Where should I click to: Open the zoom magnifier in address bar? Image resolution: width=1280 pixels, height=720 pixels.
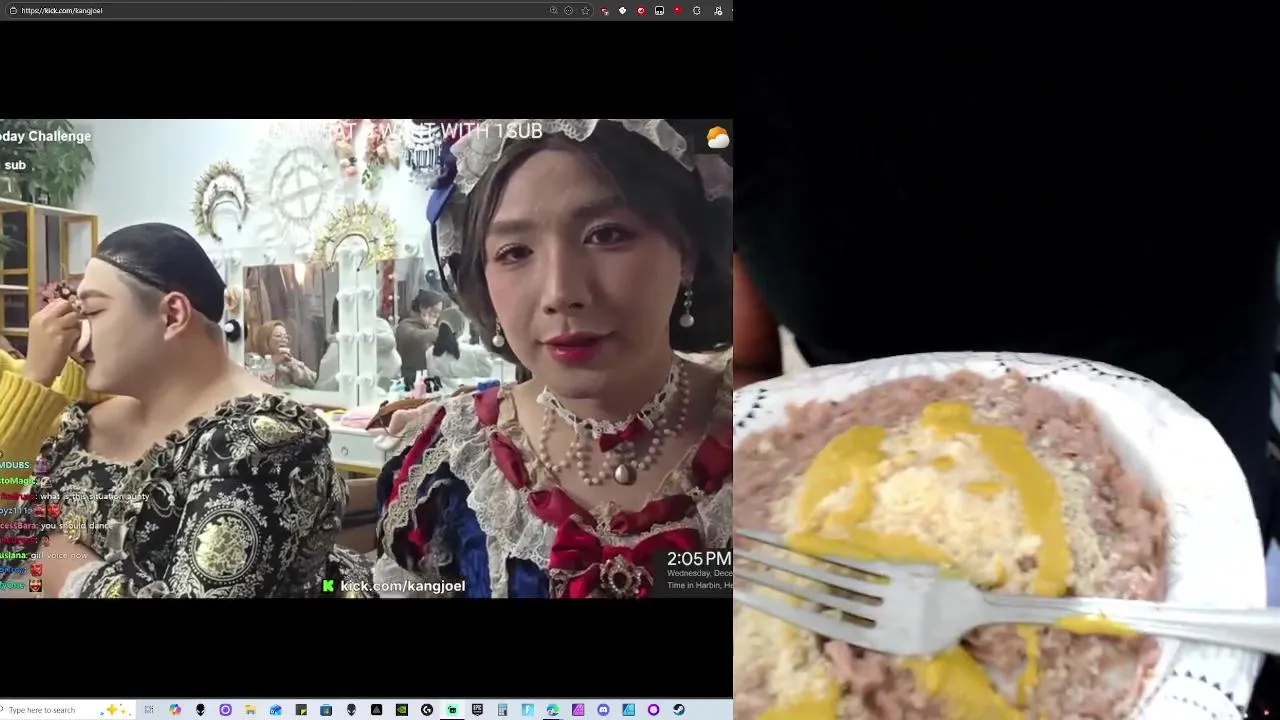[x=553, y=10]
